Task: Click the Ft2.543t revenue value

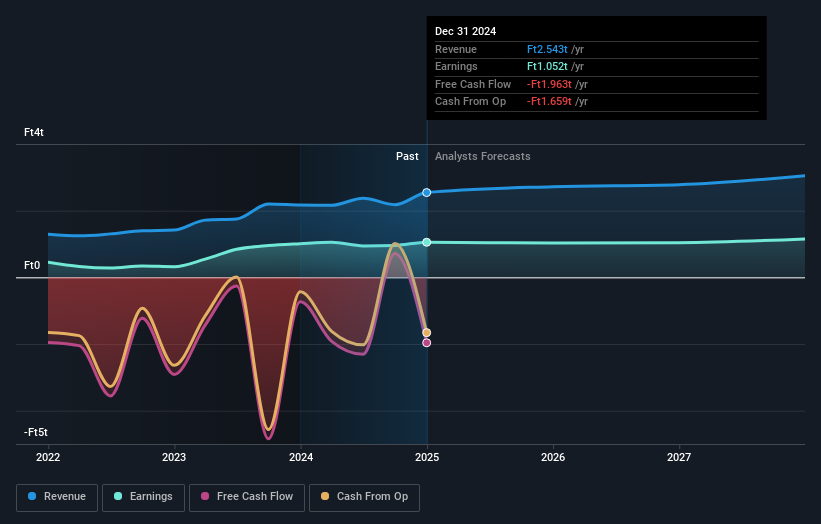Action: click(x=547, y=49)
